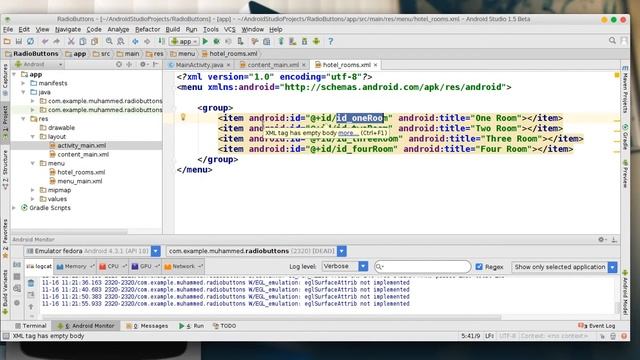Image resolution: width=640 pixels, height=360 pixels.
Task: Open the Run tool window button
Action: coord(191,326)
